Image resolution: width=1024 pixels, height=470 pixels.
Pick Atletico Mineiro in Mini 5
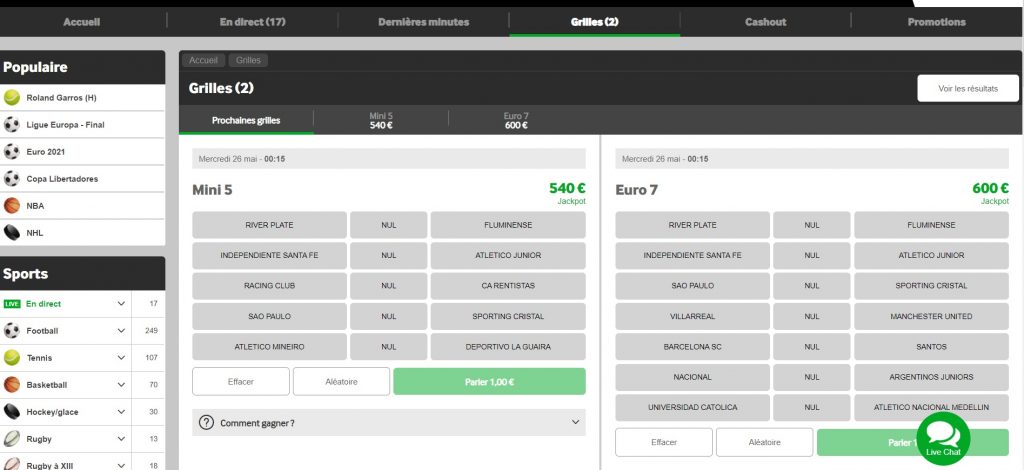[x=269, y=347]
